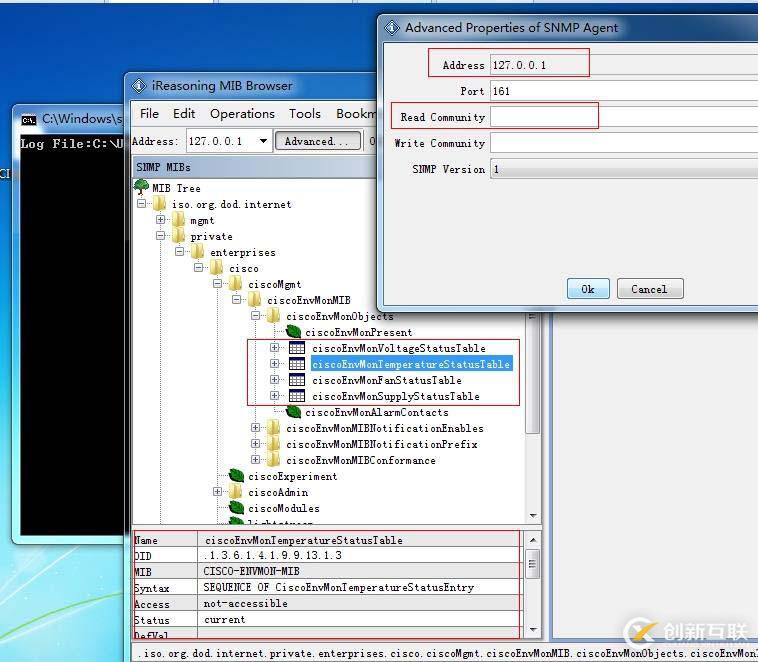This screenshot has height=662, width=758.
Task: Click the ciscoExperiment leaf icon
Action: point(236,476)
